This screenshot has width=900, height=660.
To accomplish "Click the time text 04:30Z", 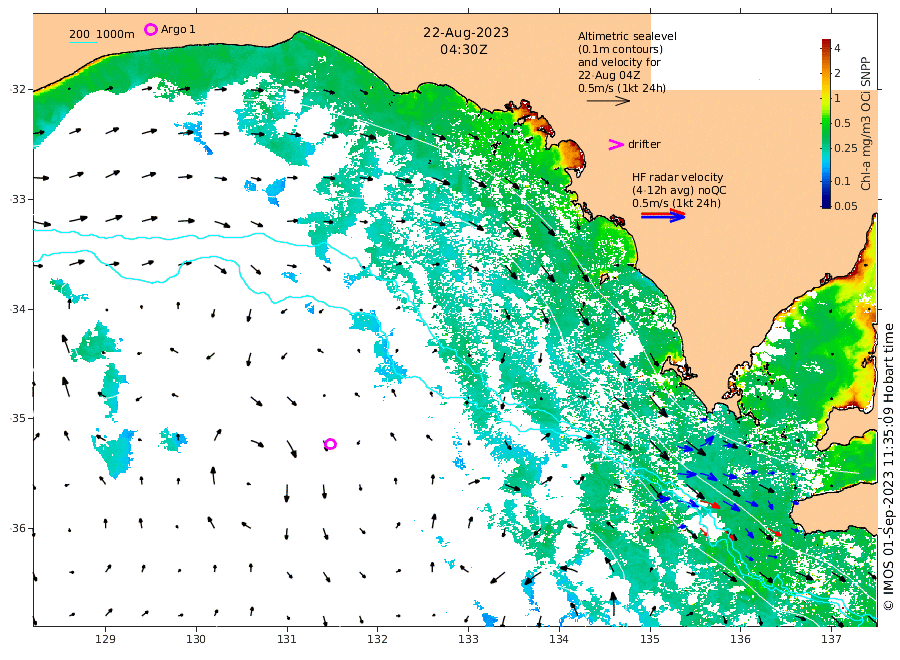I will tap(464, 50).
